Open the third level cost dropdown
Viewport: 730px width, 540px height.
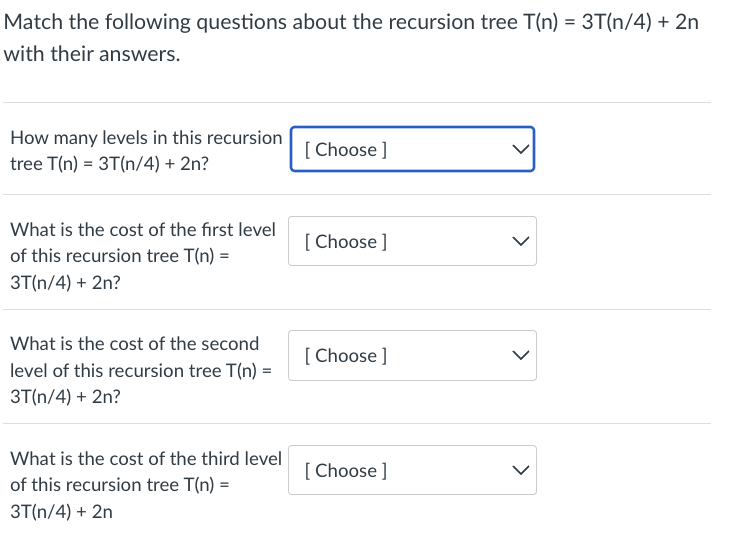(x=412, y=470)
